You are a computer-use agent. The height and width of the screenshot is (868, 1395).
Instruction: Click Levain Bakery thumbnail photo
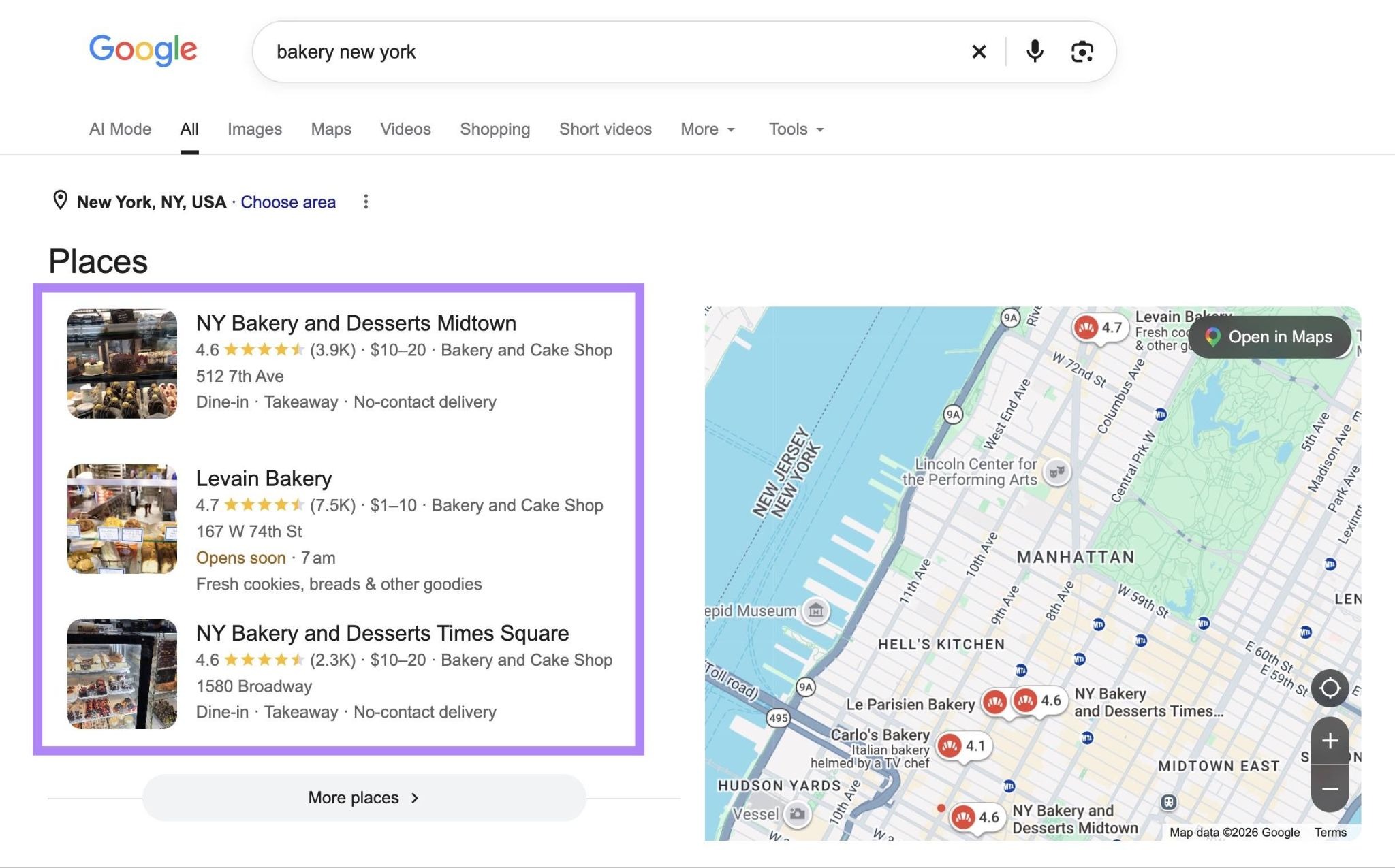pos(122,519)
